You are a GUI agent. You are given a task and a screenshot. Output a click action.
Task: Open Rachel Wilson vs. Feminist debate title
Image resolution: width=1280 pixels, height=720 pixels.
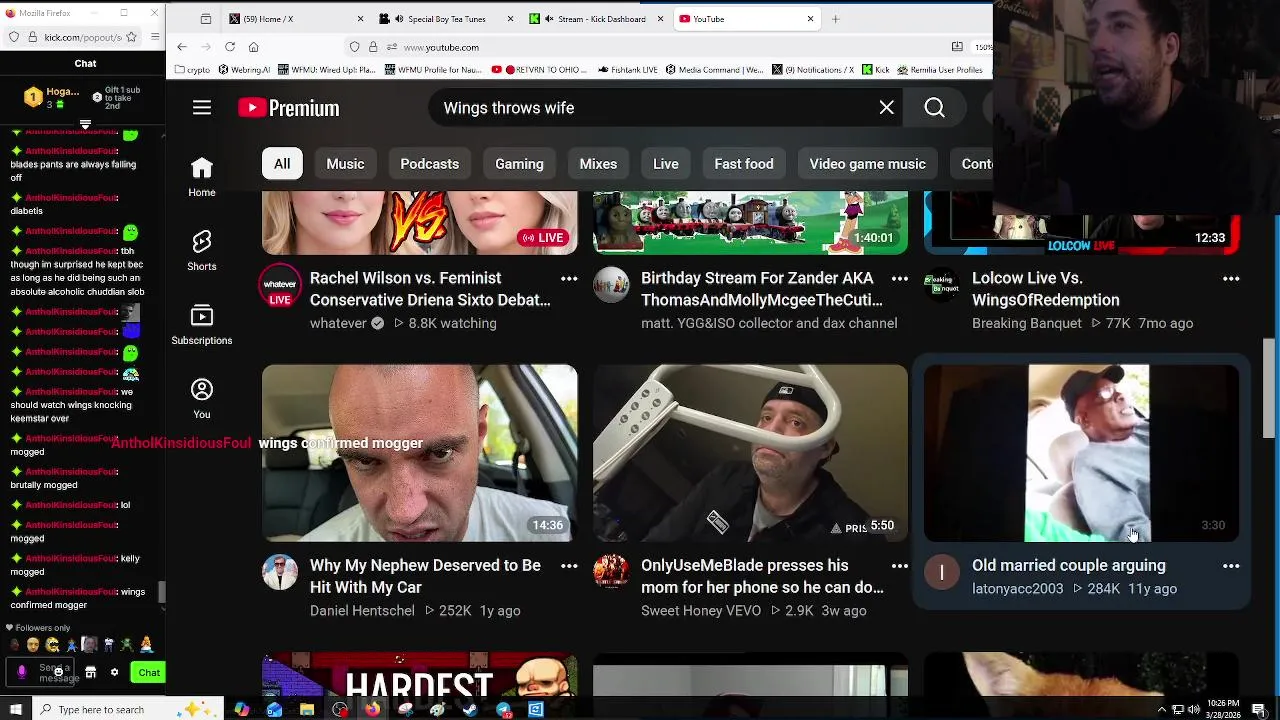[430, 289]
